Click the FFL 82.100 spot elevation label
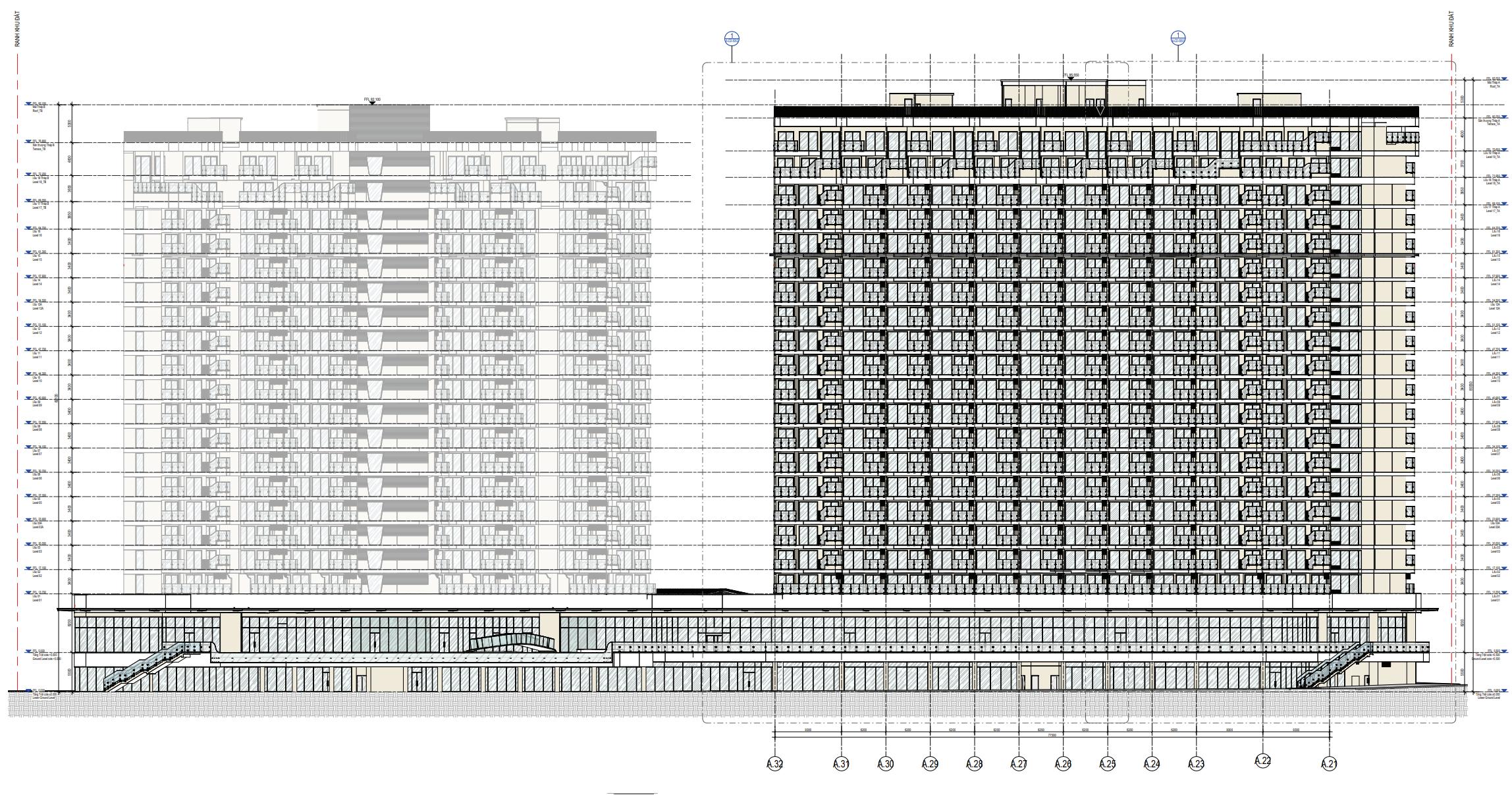Screen dimensions: 1512x795 click(x=372, y=100)
